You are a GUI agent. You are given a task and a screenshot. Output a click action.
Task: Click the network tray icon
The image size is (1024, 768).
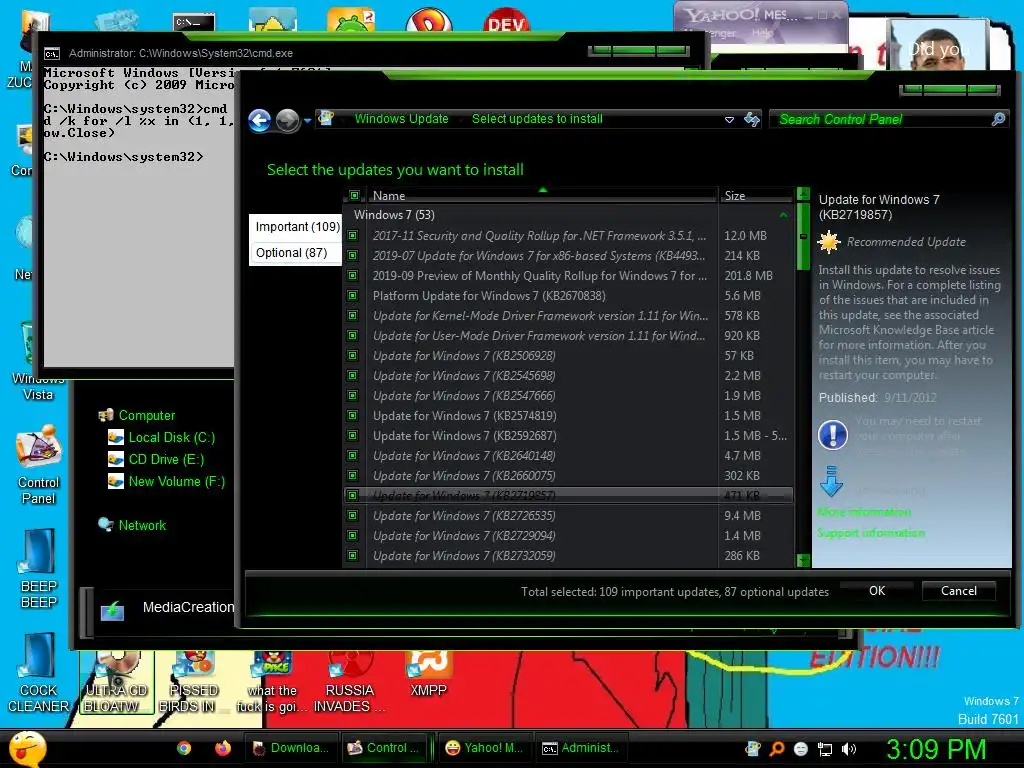click(825, 749)
